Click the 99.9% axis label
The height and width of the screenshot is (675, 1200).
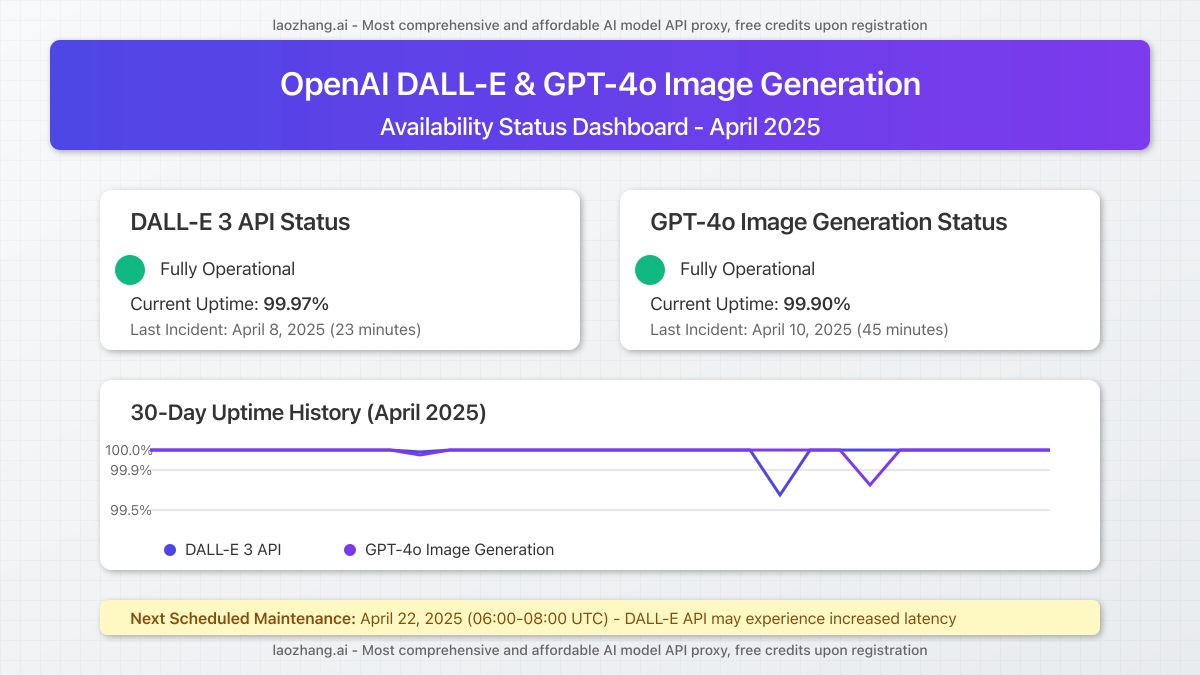[x=131, y=470]
